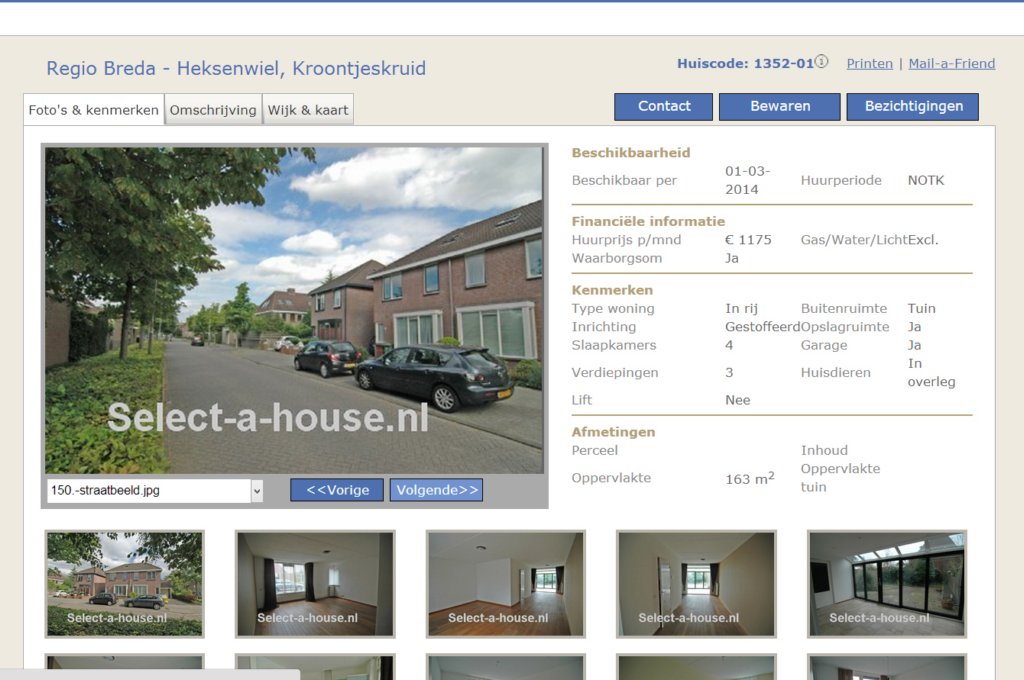Switch to the Omschrijving tab
Screen dimensions: 1024x680
pyautogui.click(x=213, y=110)
